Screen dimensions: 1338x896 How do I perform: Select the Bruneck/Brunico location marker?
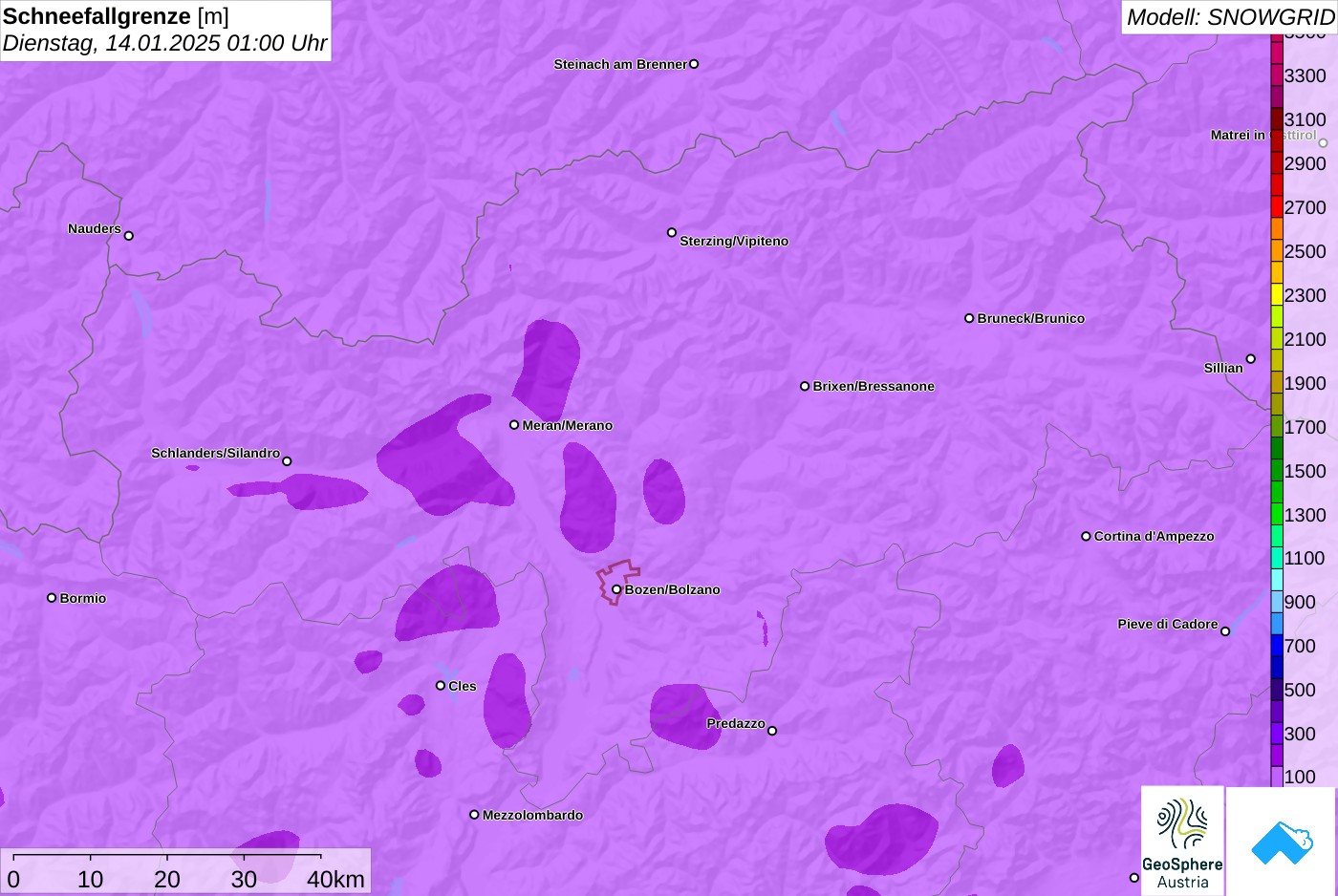pyautogui.click(x=969, y=318)
